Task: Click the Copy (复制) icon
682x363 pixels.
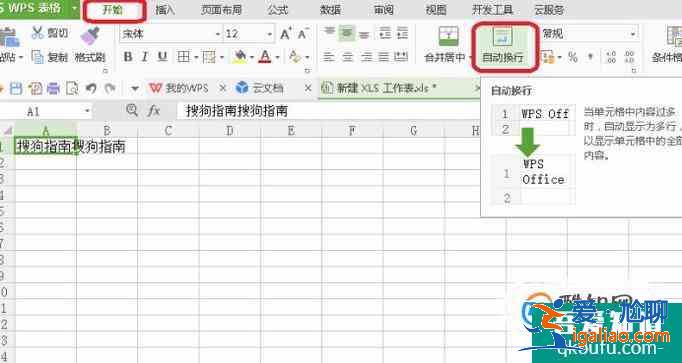Action: point(38,57)
